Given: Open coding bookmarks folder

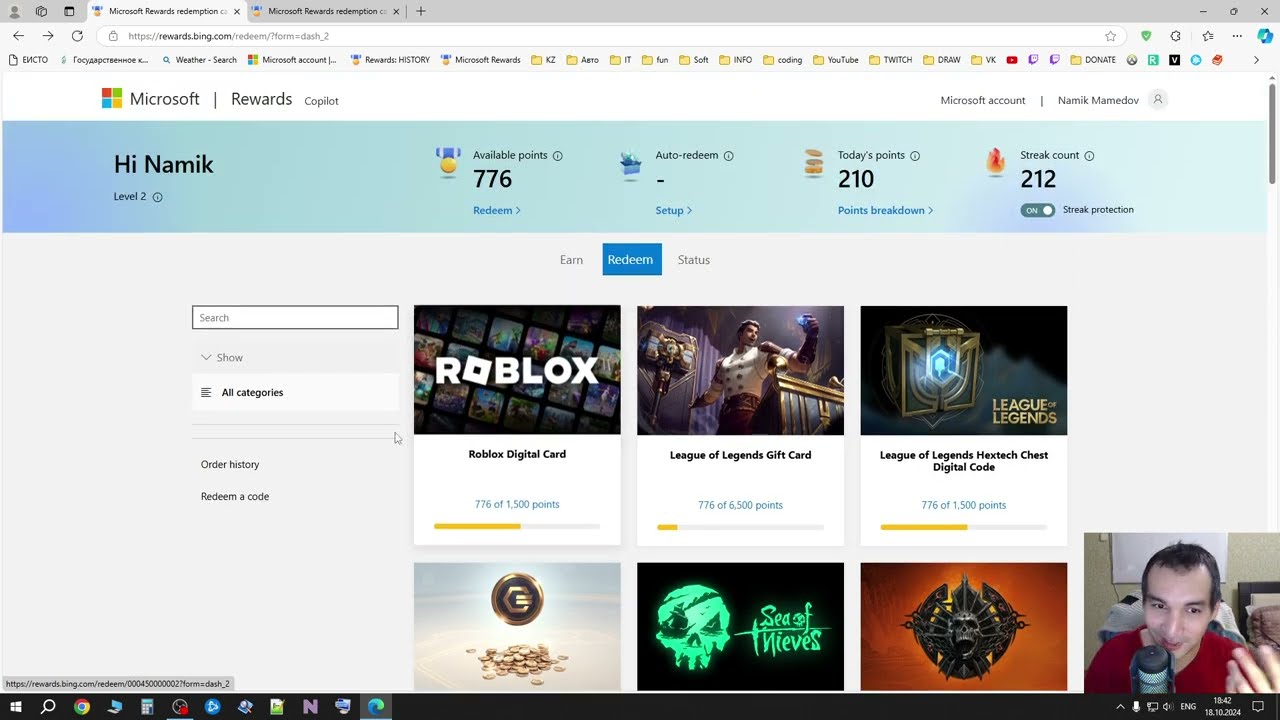Looking at the screenshot, I should coord(782,60).
